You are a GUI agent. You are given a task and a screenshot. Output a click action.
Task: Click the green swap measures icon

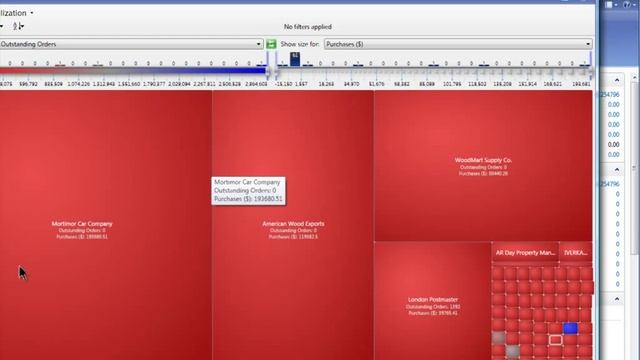(271, 44)
